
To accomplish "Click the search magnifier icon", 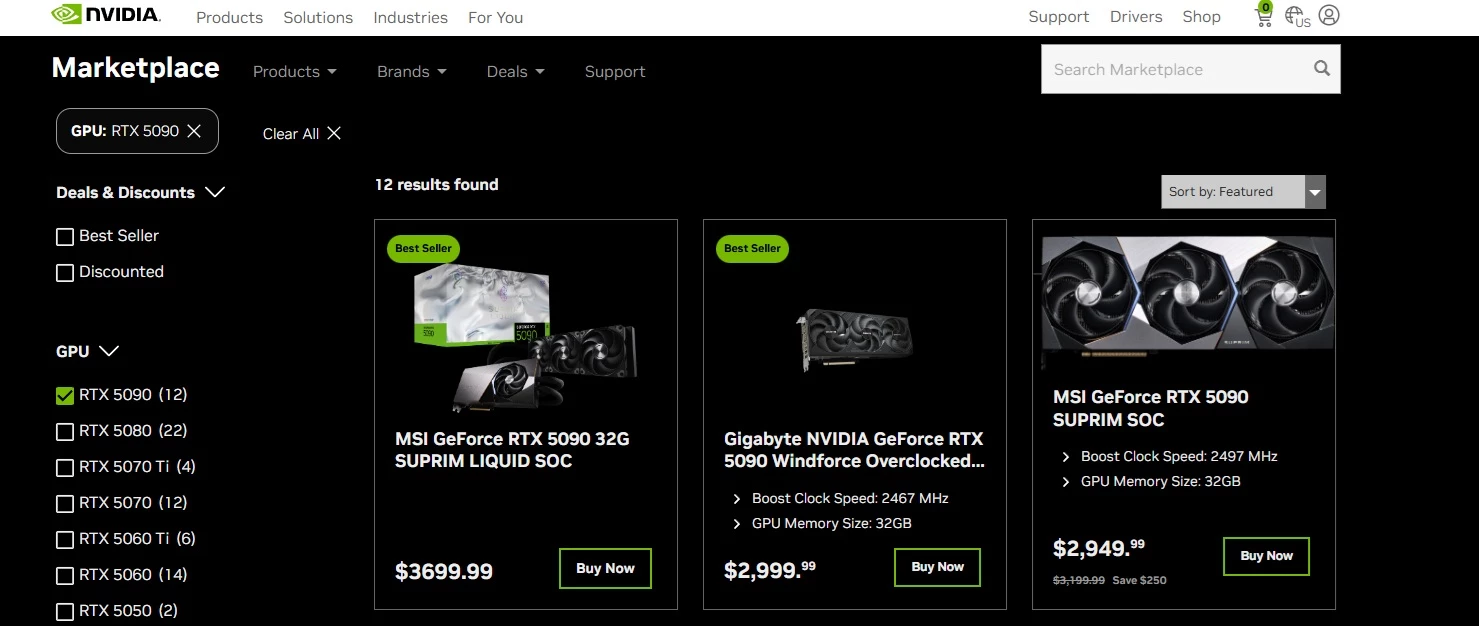I will click(1321, 69).
